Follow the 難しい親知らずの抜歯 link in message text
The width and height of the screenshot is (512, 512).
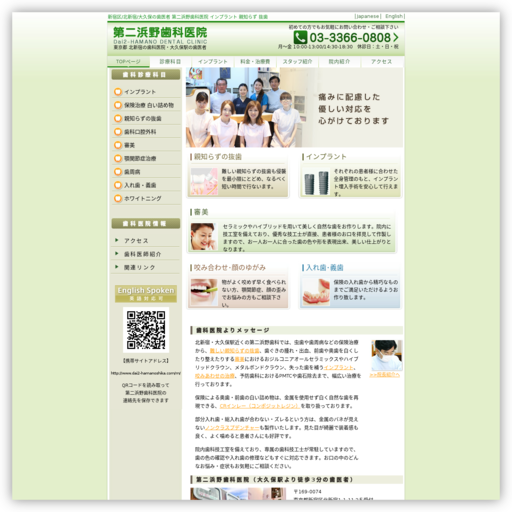235,351
